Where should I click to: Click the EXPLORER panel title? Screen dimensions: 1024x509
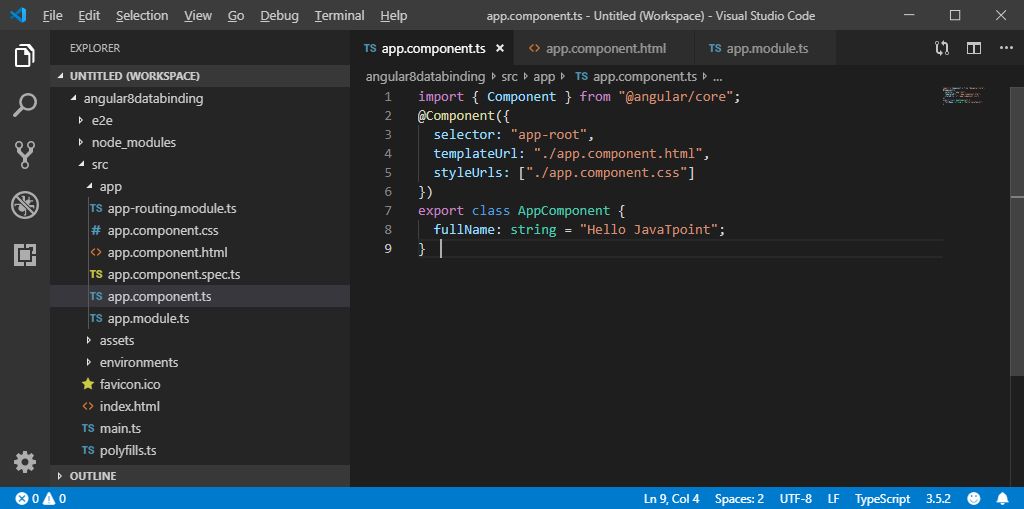coord(95,48)
